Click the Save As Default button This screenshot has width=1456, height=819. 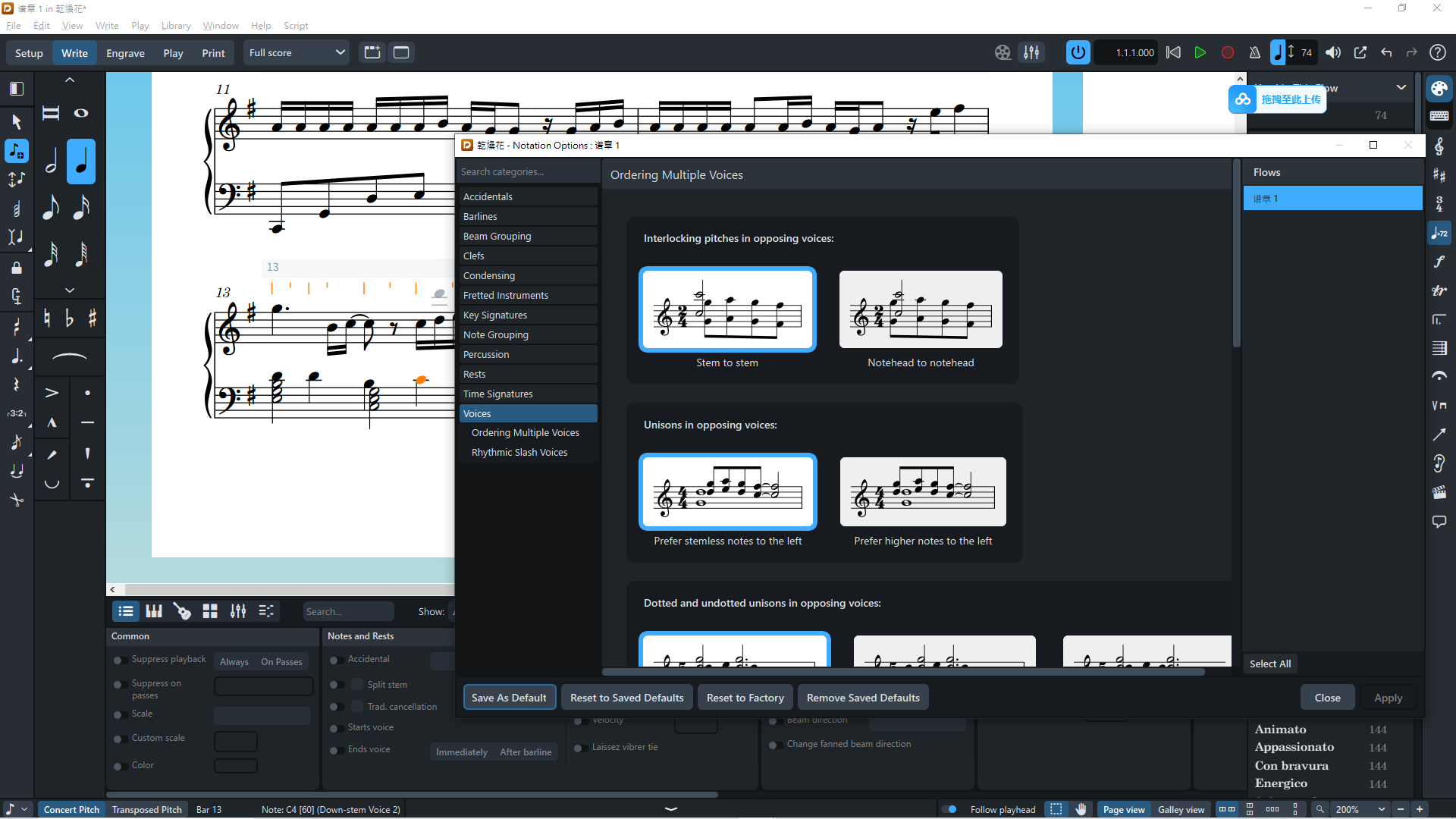[x=509, y=698]
